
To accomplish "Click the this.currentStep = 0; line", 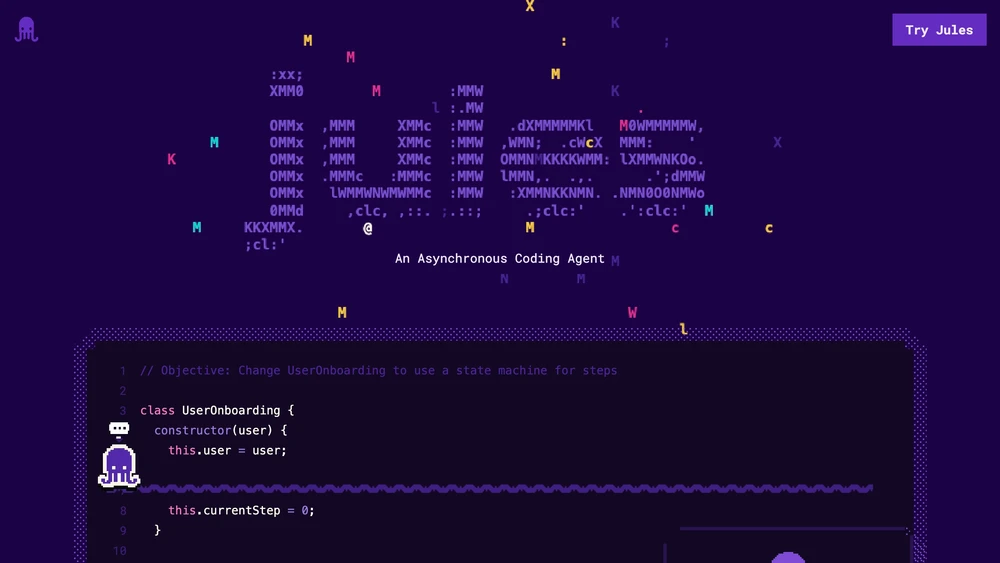I will (x=241, y=510).
